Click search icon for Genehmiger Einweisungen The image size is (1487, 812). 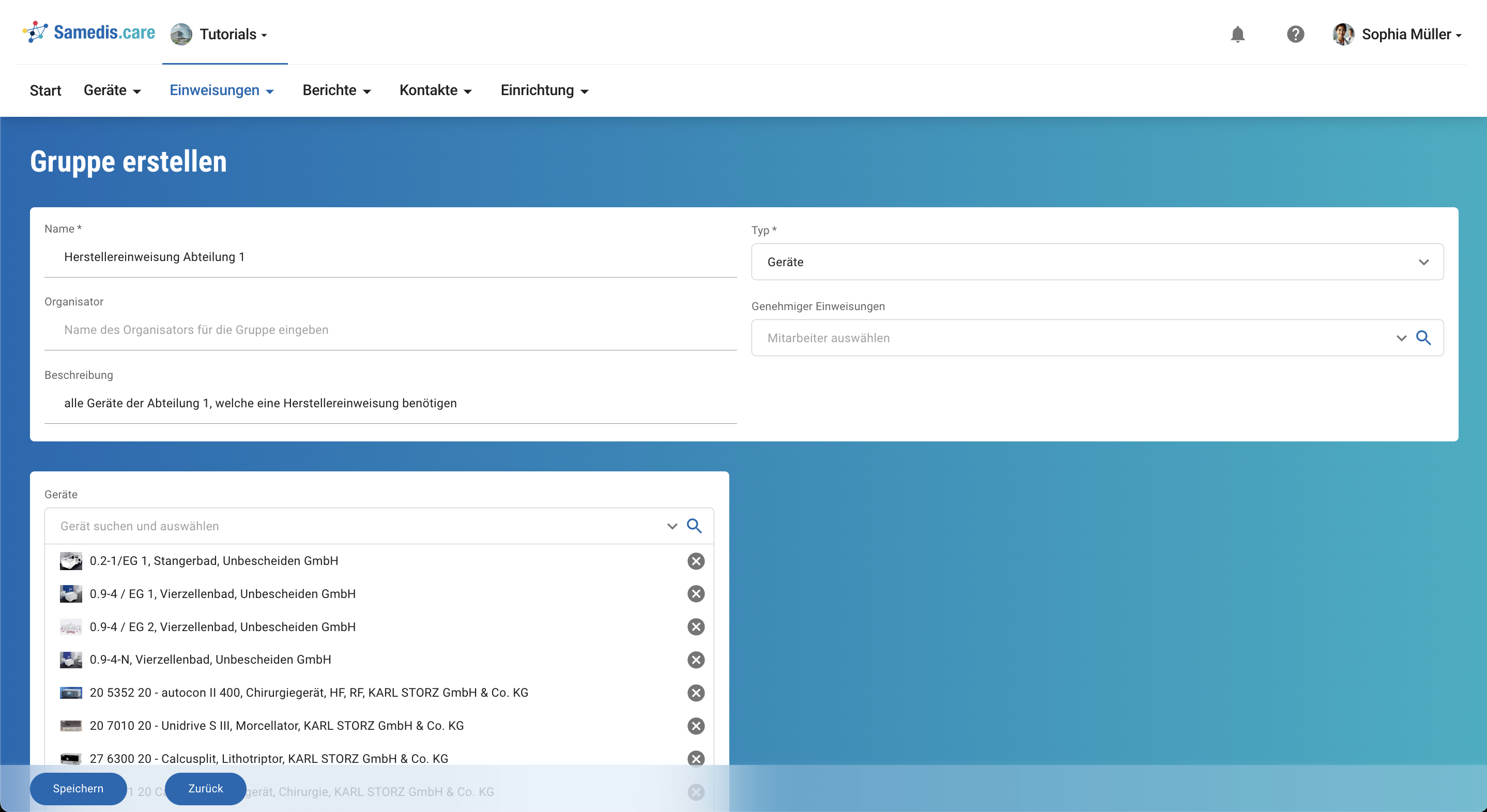coord(1423,338)
